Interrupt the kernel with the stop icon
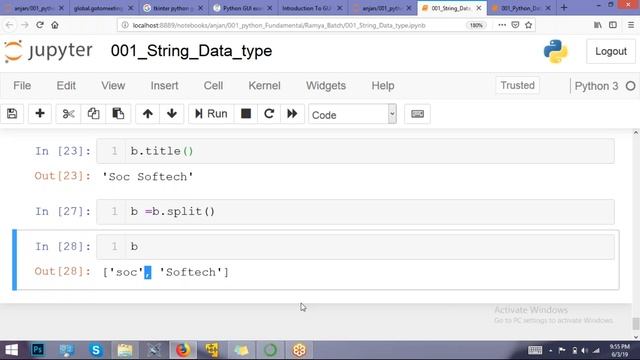Image resolution: width=640 pixels, height=360 pixels. 246,114
